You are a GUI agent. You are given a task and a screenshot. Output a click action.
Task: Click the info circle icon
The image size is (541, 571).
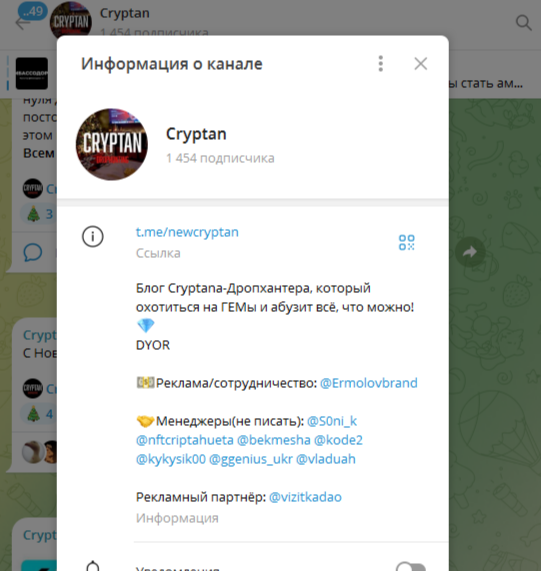coord(92,236)
